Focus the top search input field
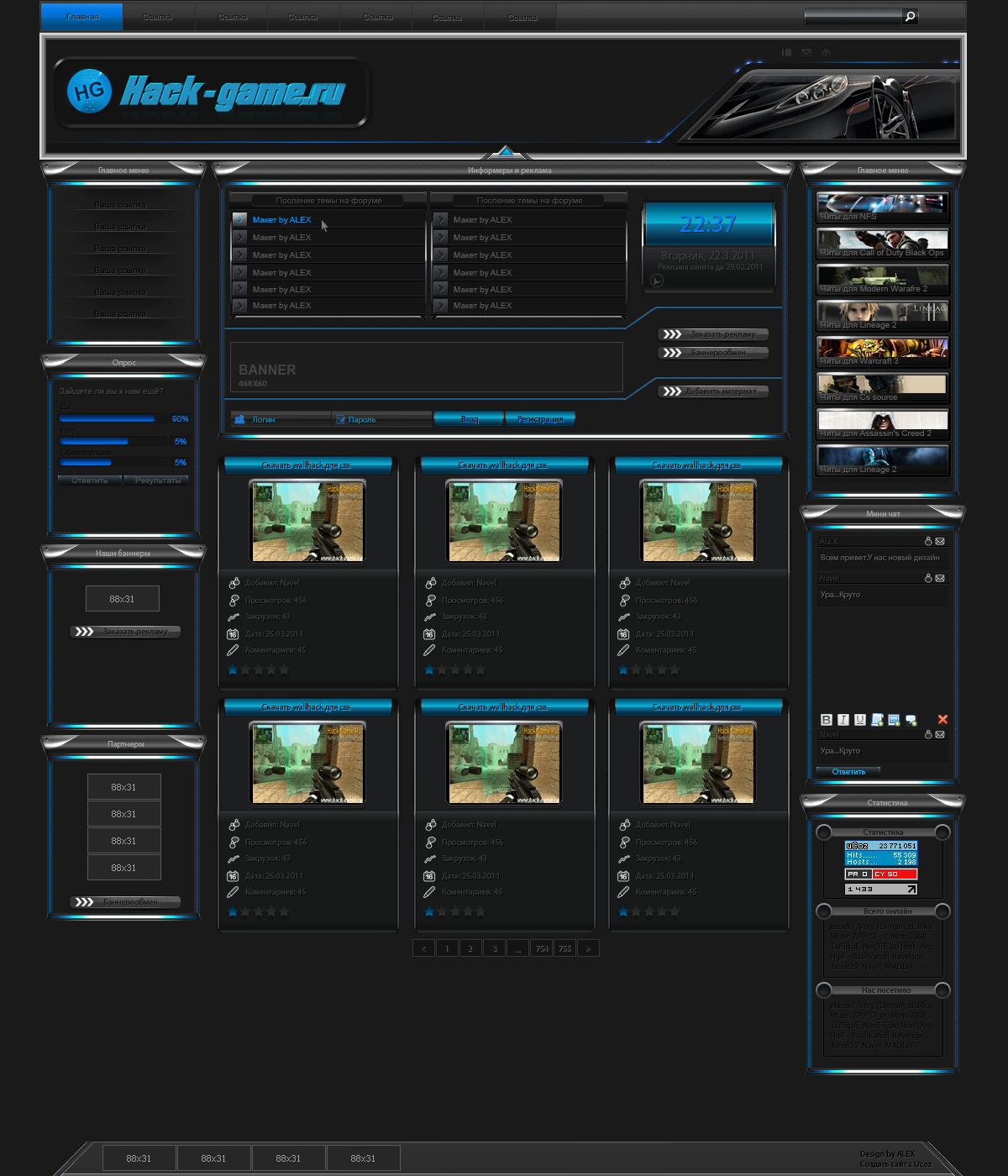1008x1176 pixels. point(853,16)
